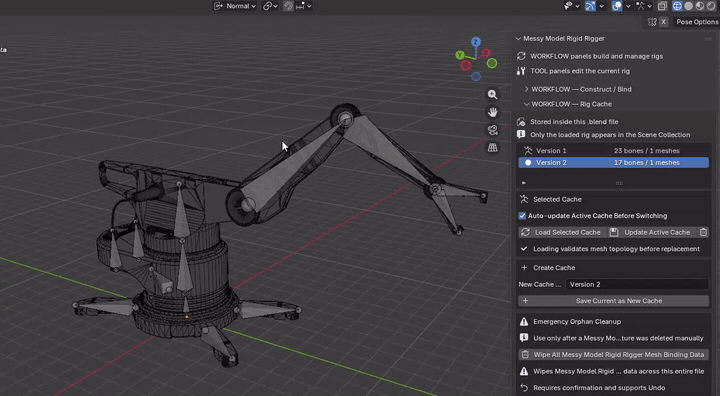Click the negative X red gizmo circle
Image resolution: width=720 pixels, height=396 pixels.
466,65
